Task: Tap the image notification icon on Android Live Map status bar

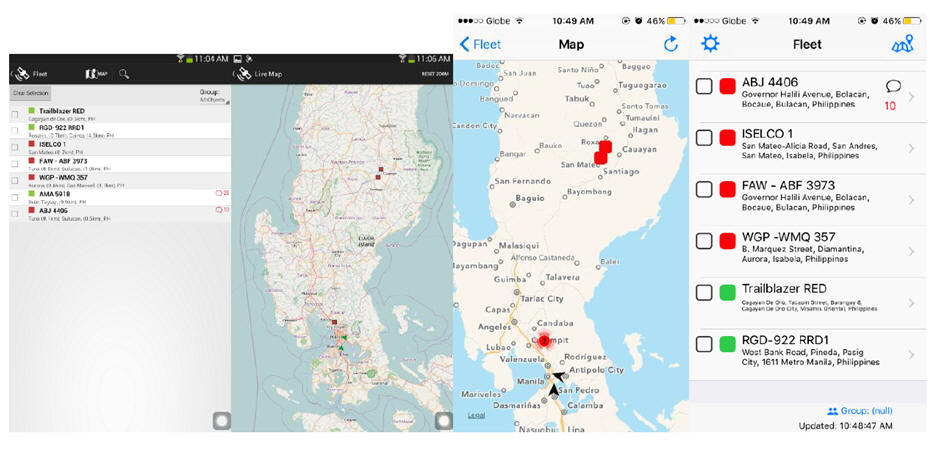Action: (x=237, y=59)
